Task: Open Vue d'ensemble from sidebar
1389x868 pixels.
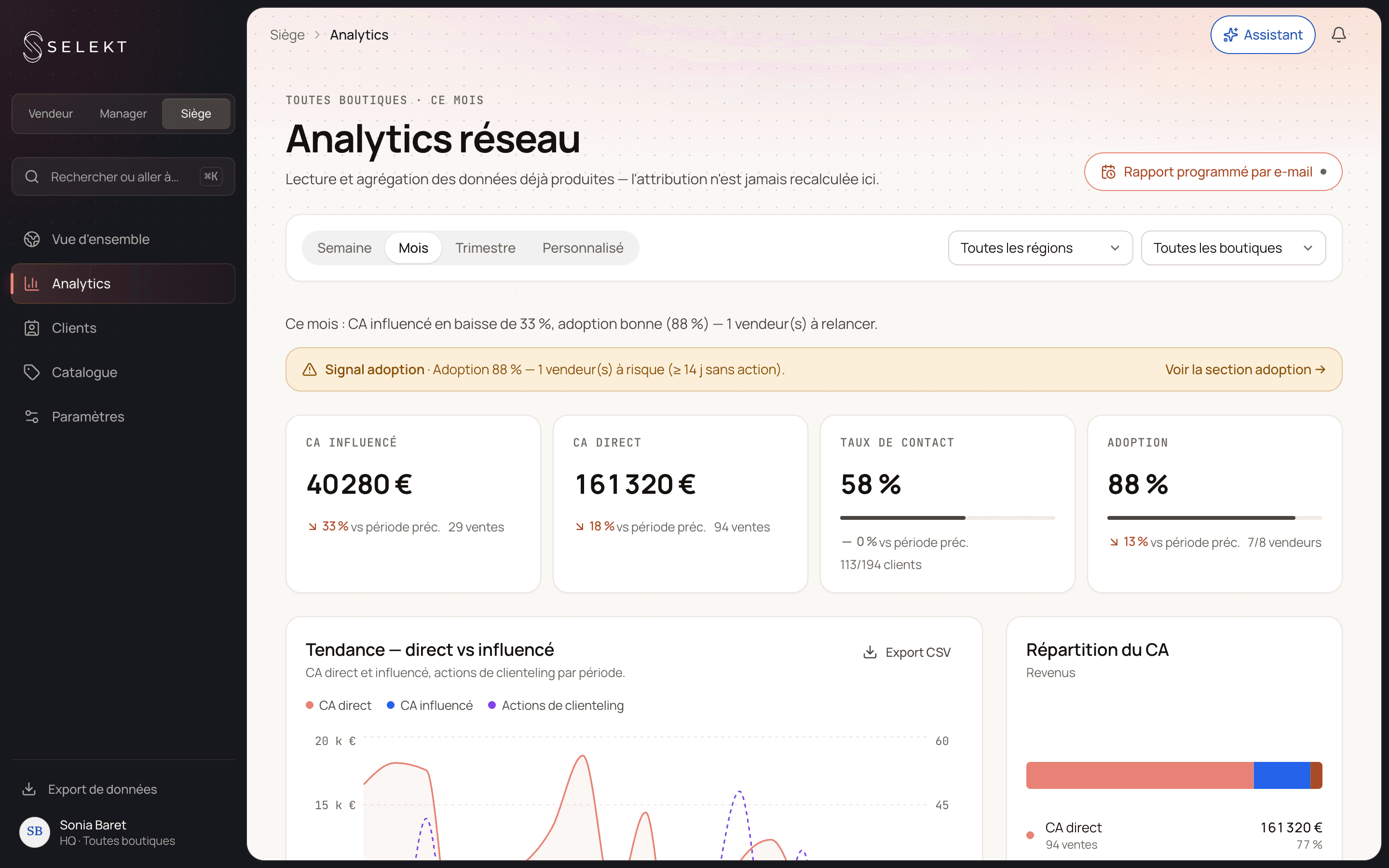Action: point(123,239)
